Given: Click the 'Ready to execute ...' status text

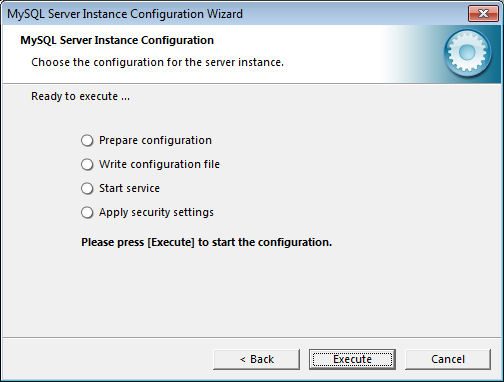Looking at the screenshot, I should pyautogui.click(x=80, y=96).
